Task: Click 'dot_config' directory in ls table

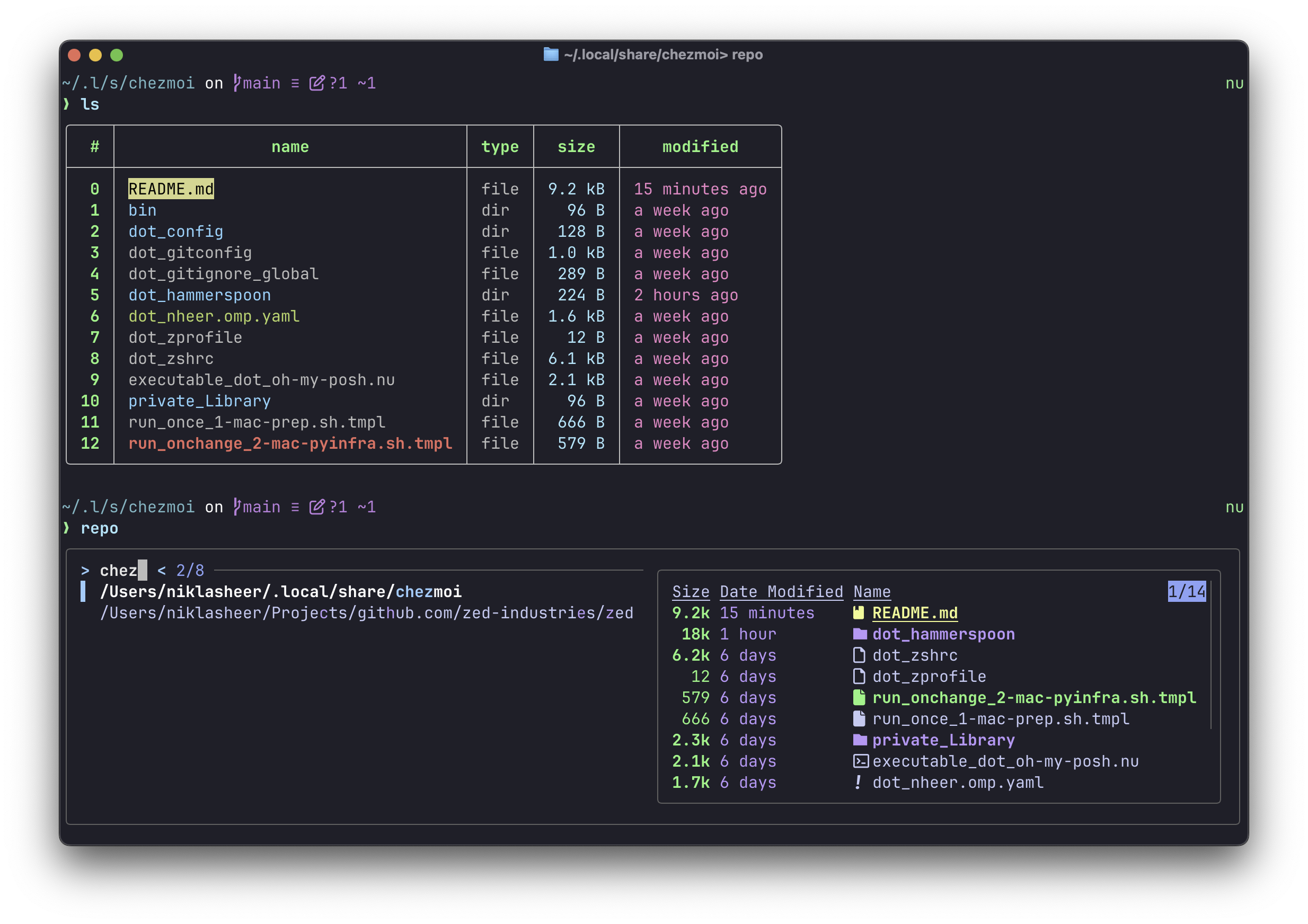Action: click(175, 232)
